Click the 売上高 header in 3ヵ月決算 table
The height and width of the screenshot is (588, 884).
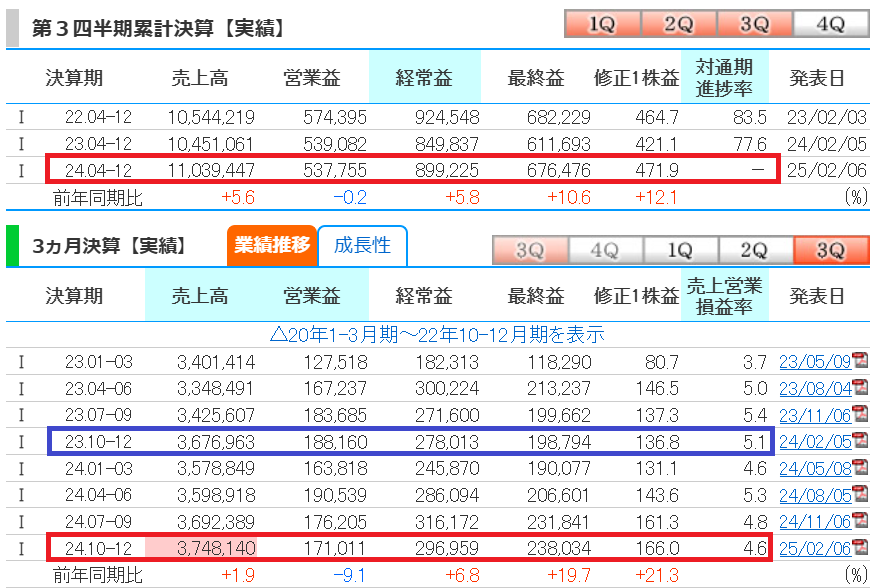200,296
